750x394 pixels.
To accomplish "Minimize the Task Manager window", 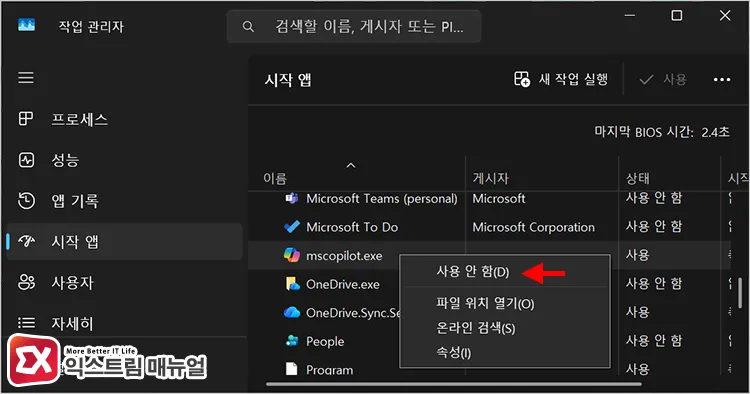I will point(630,16).
